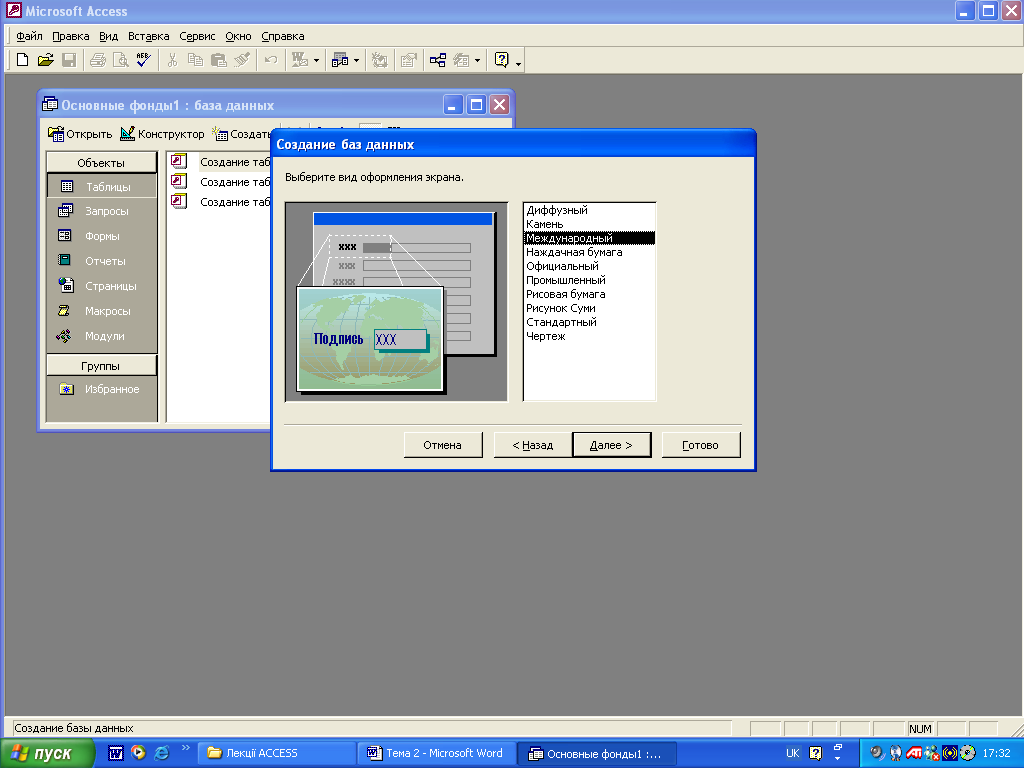
Task: Click the Code editor toolbar icon
Action: tap(379, 60)
